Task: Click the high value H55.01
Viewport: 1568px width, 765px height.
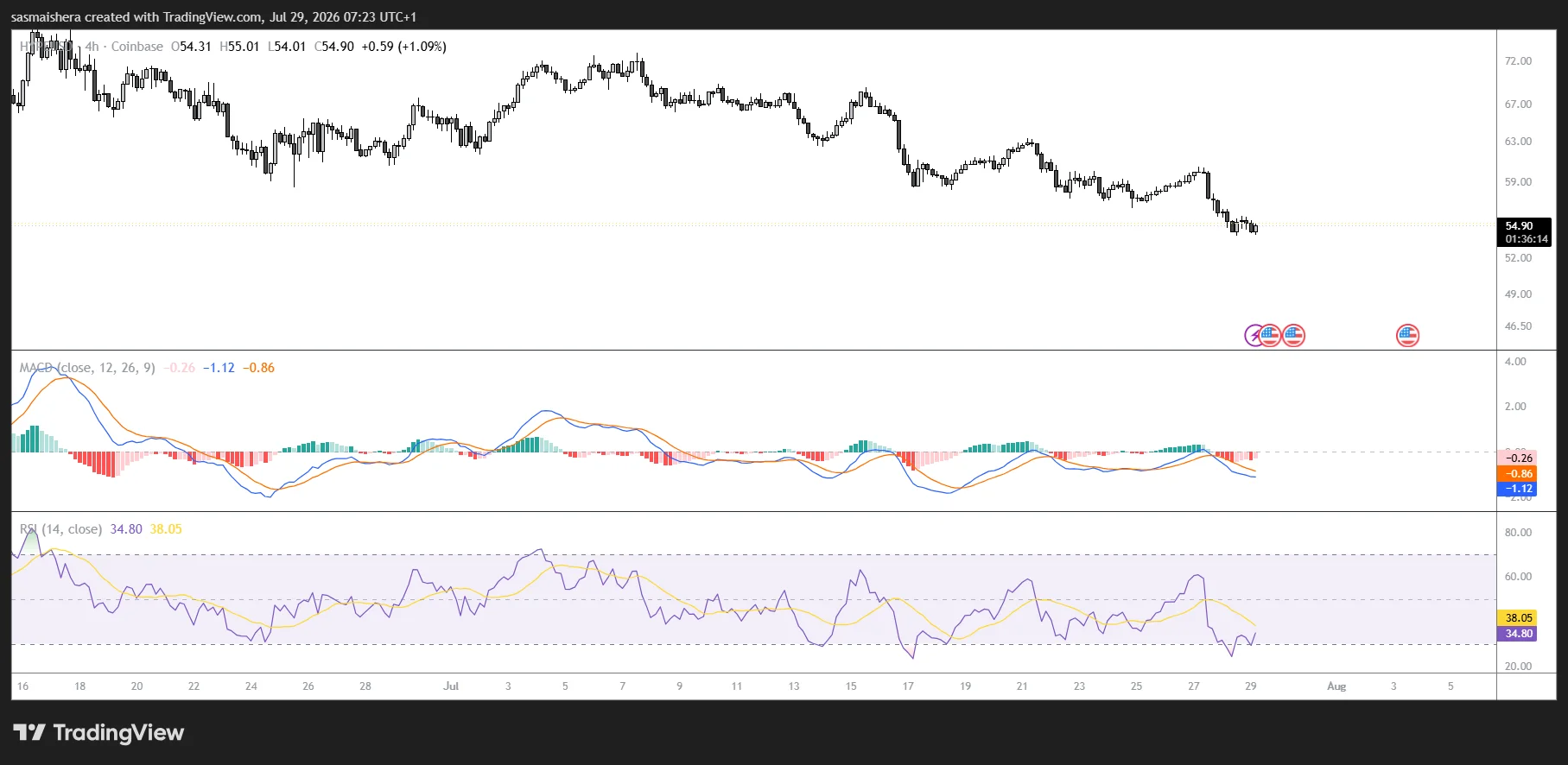Action: click(239, 47)
